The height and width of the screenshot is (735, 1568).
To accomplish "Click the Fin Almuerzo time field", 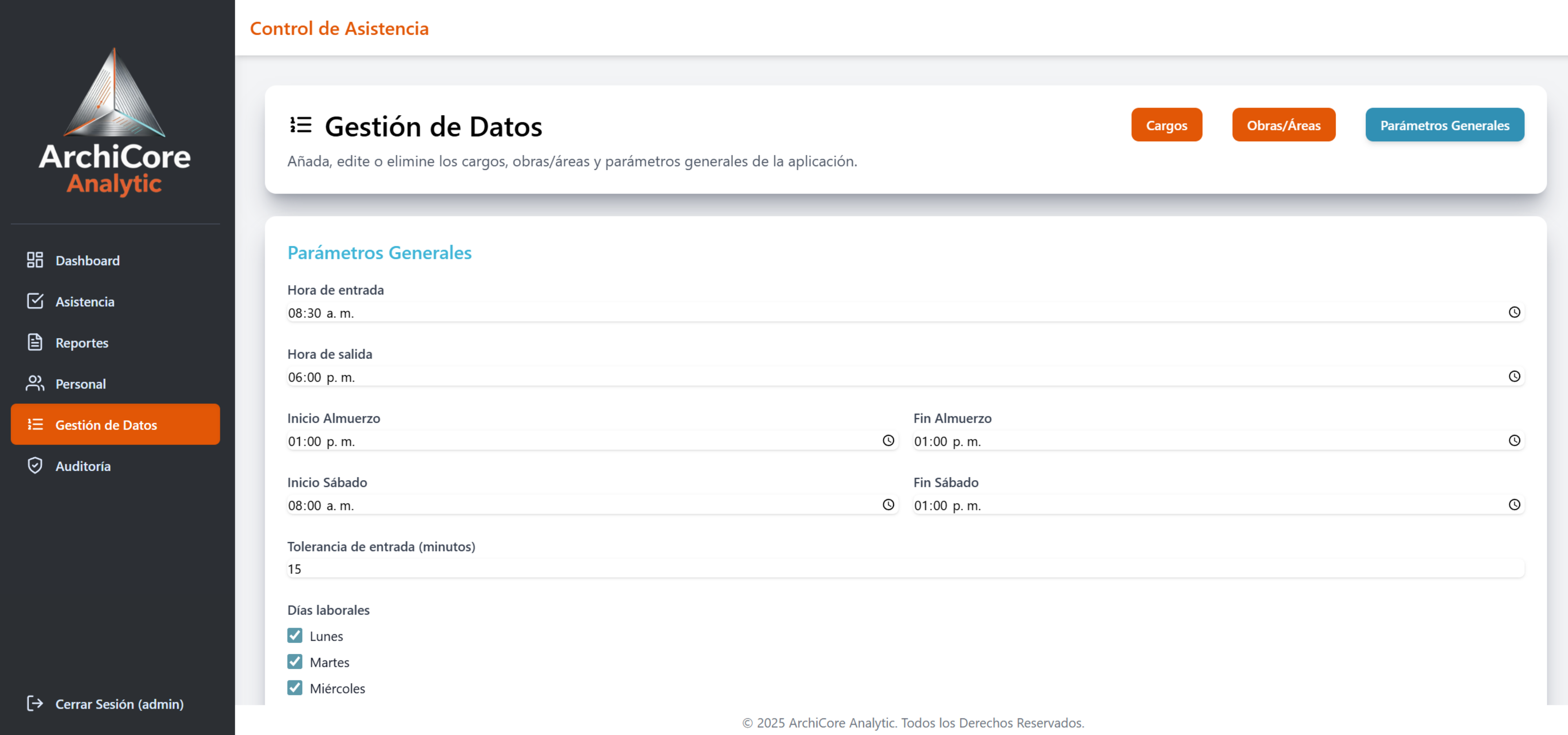I will [1218, 441].
